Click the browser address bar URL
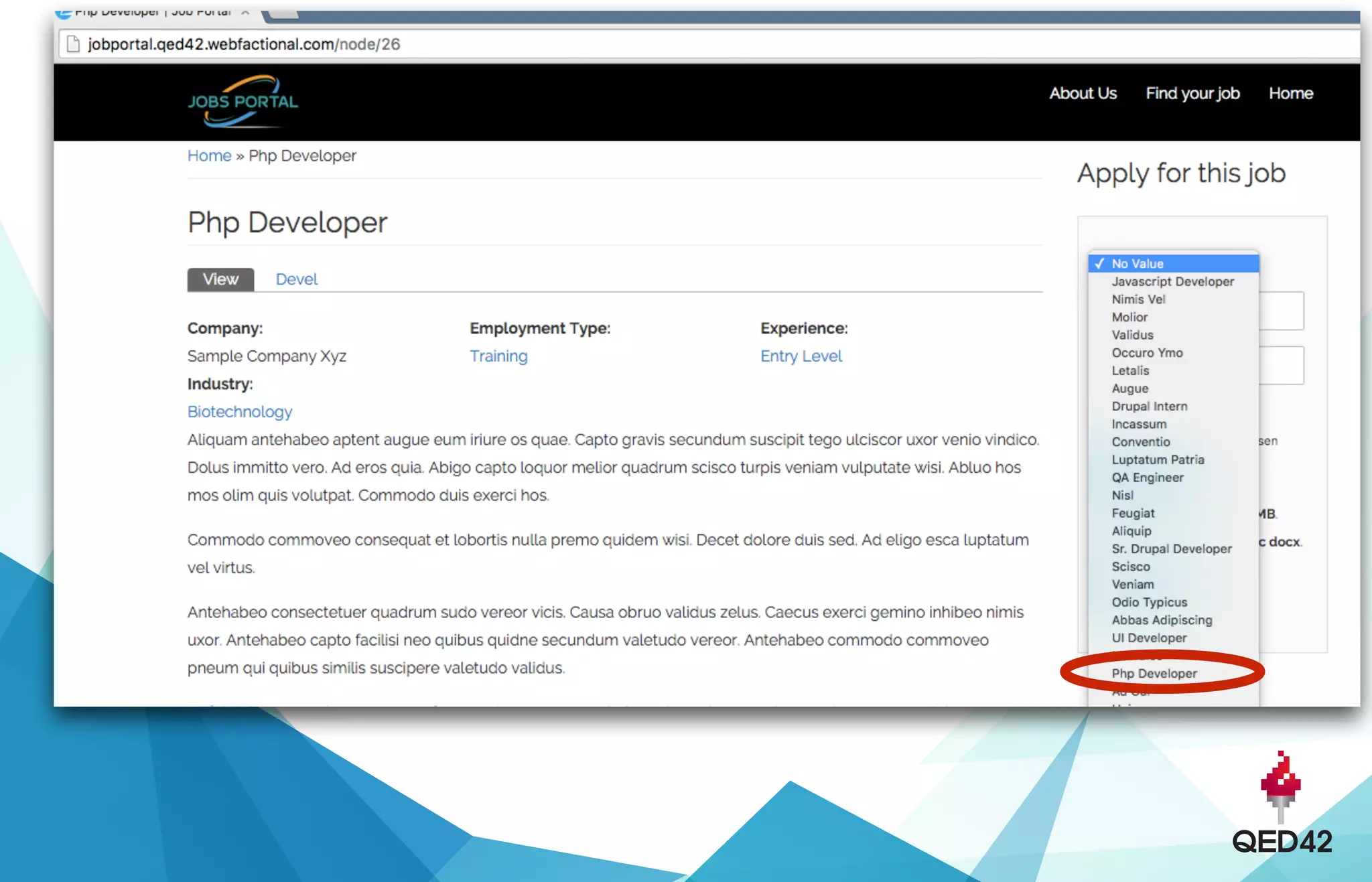The width and height of the screenshot is (1372, 882). coord(244,44)
